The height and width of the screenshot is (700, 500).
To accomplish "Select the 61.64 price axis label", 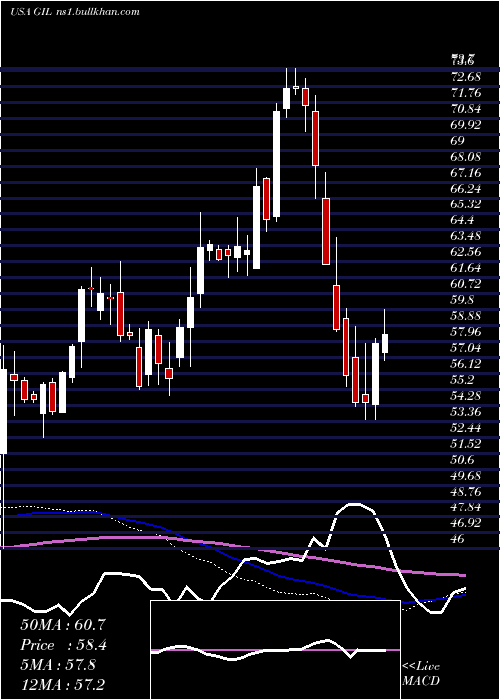I will pyautogui.click(x=466, y=268).
